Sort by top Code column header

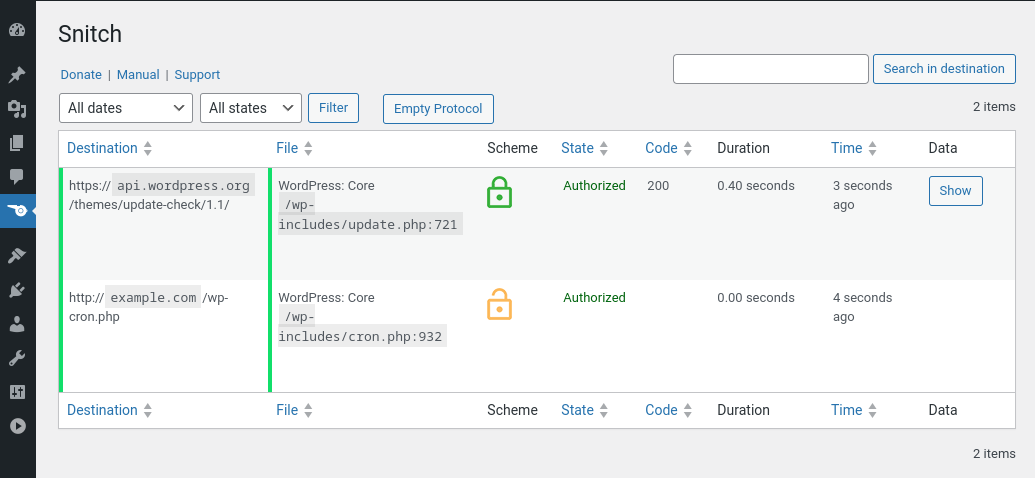661,148
